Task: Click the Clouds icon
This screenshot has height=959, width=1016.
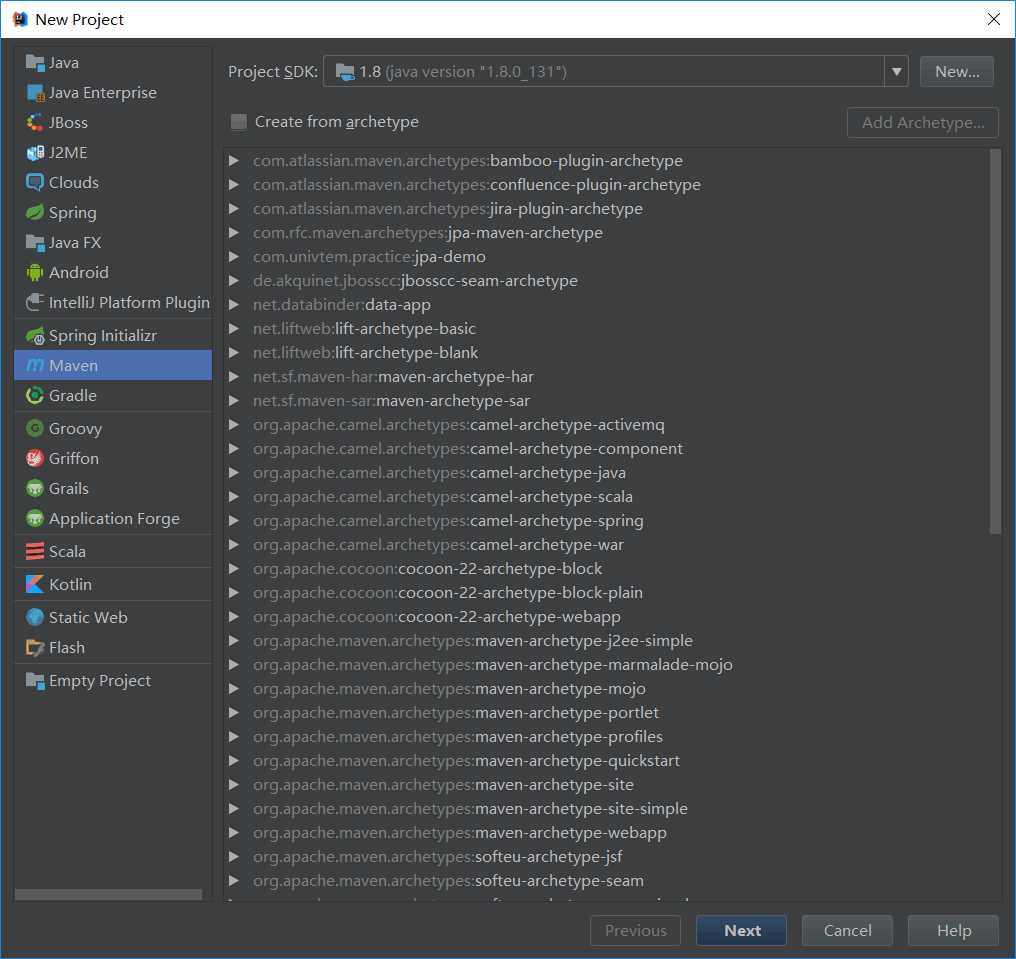Action: pyautogui.click(x=34, y=182)
